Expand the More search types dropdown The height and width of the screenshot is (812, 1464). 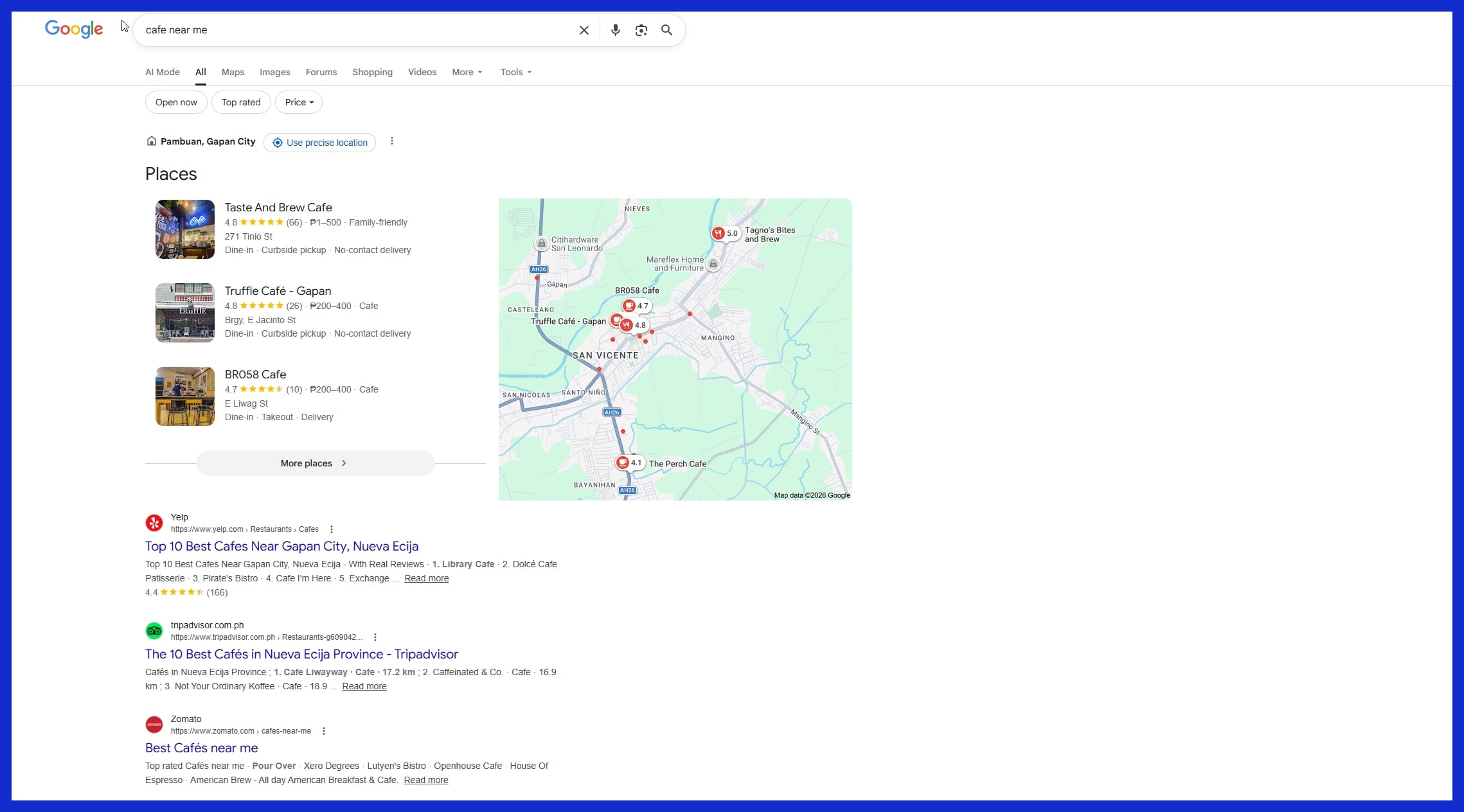click(x=467, y=72)
